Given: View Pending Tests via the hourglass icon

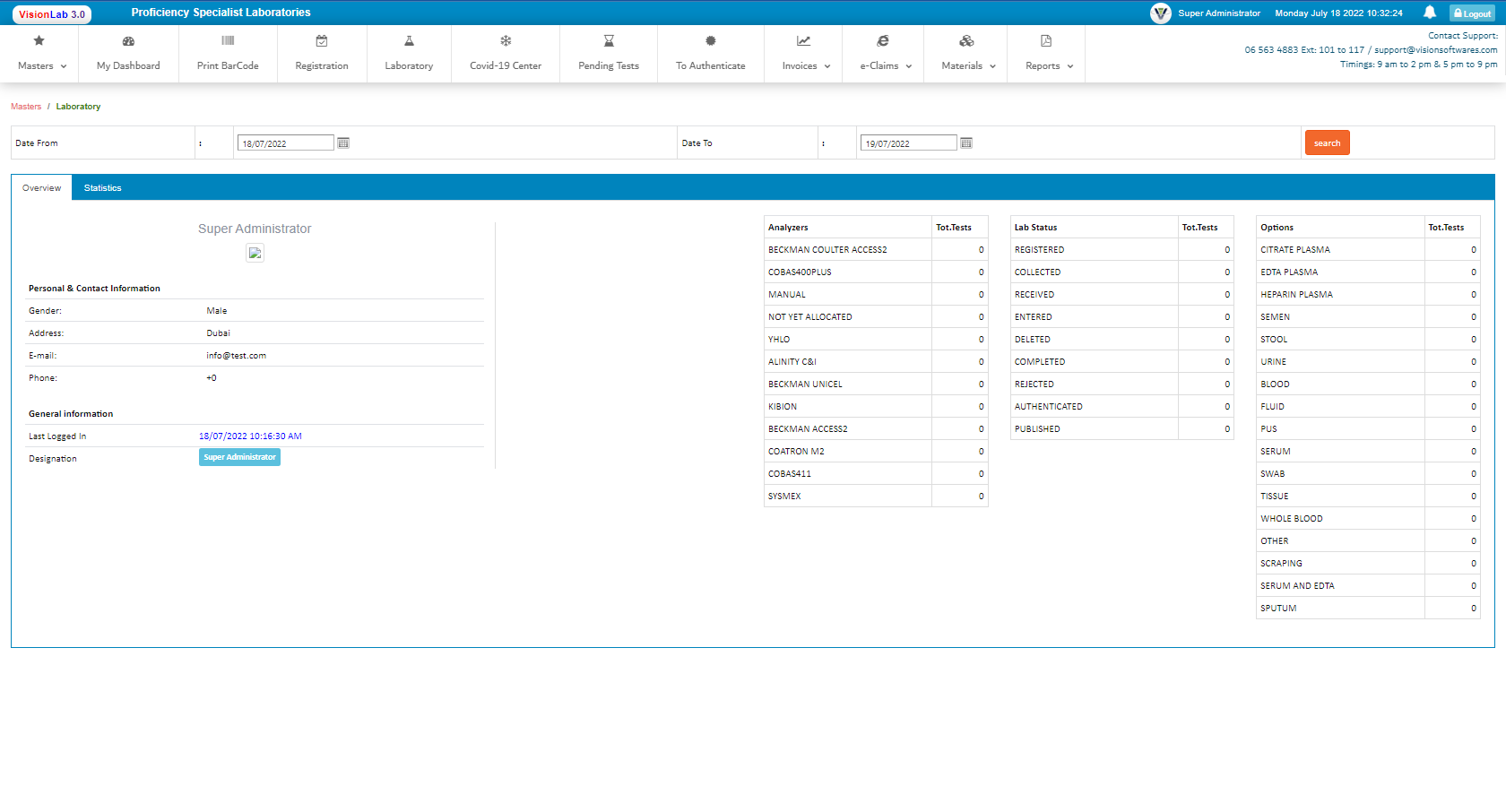Looking at the screenshot, I should [609, 40].
